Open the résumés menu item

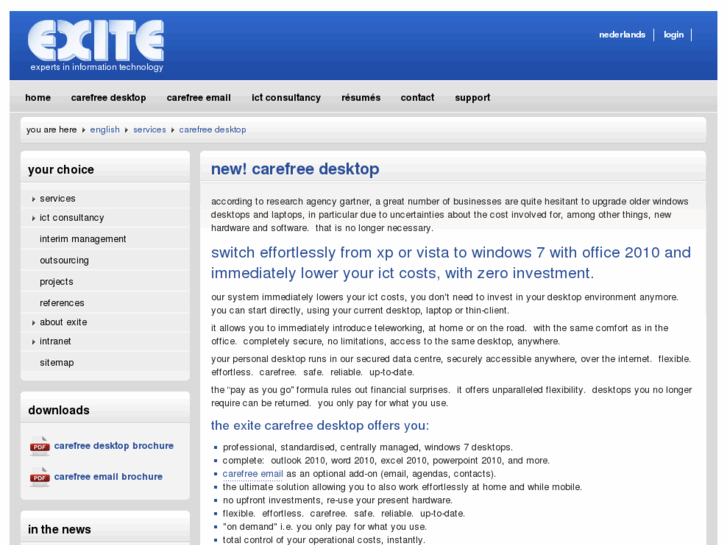pyautogui.click(x=361, y=98)
